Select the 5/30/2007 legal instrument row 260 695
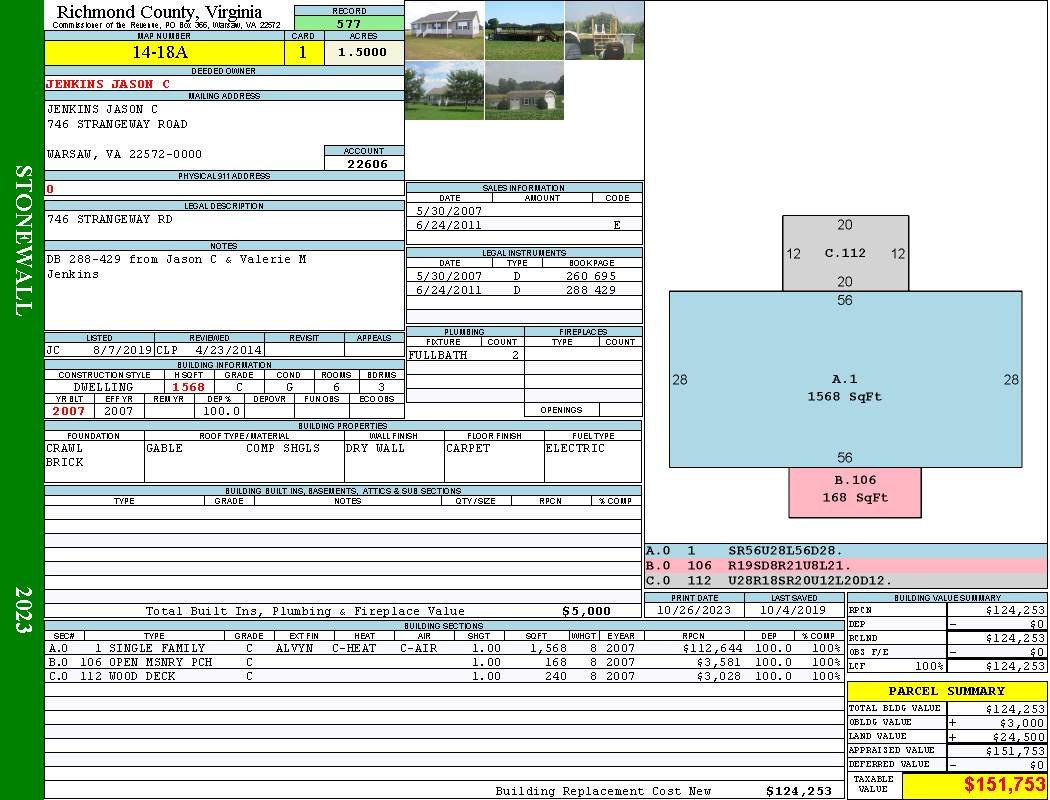The width and height of the screenshot is (1050, 800). tap(524, 276)
